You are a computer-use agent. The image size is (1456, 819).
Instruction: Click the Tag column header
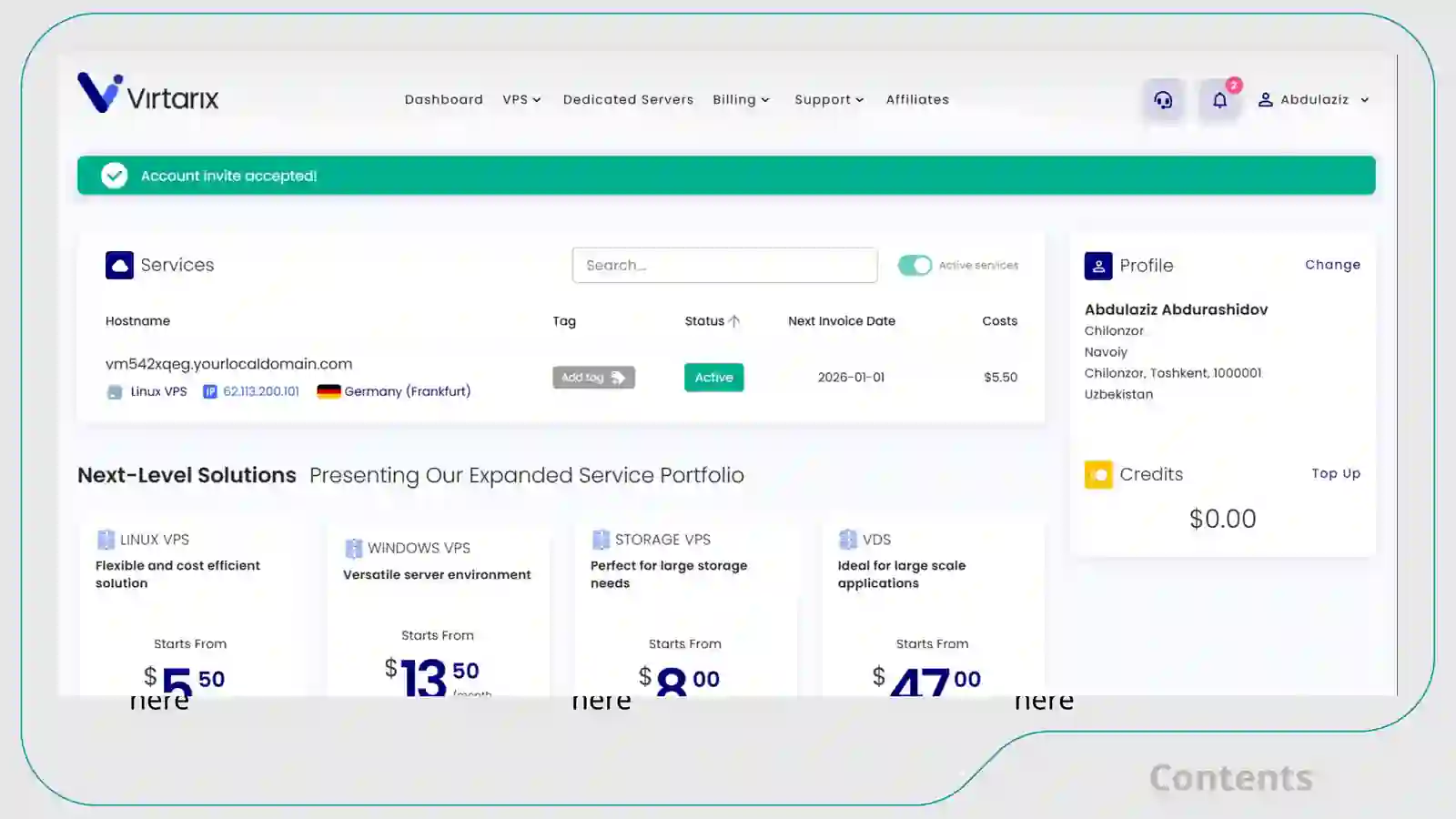[564, 321]
